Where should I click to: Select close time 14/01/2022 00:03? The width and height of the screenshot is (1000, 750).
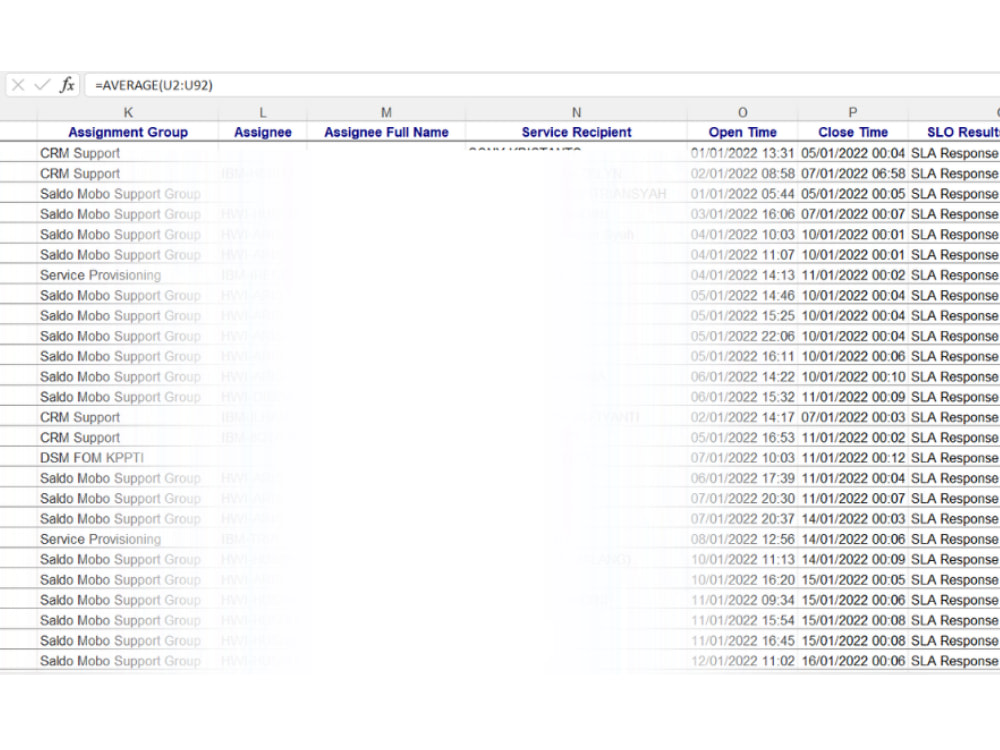(853, 518)
